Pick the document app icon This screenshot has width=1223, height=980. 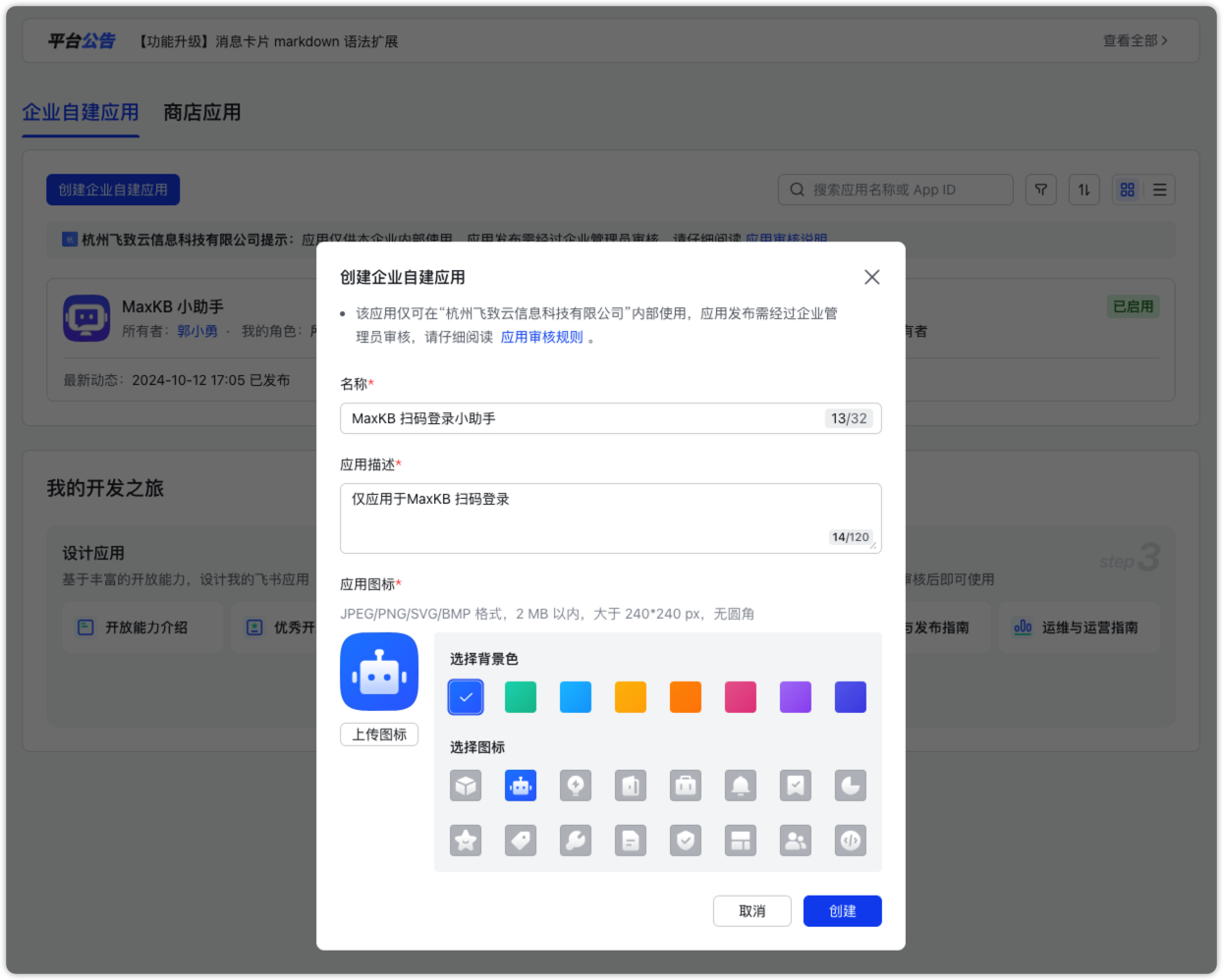tap(631, 841)
